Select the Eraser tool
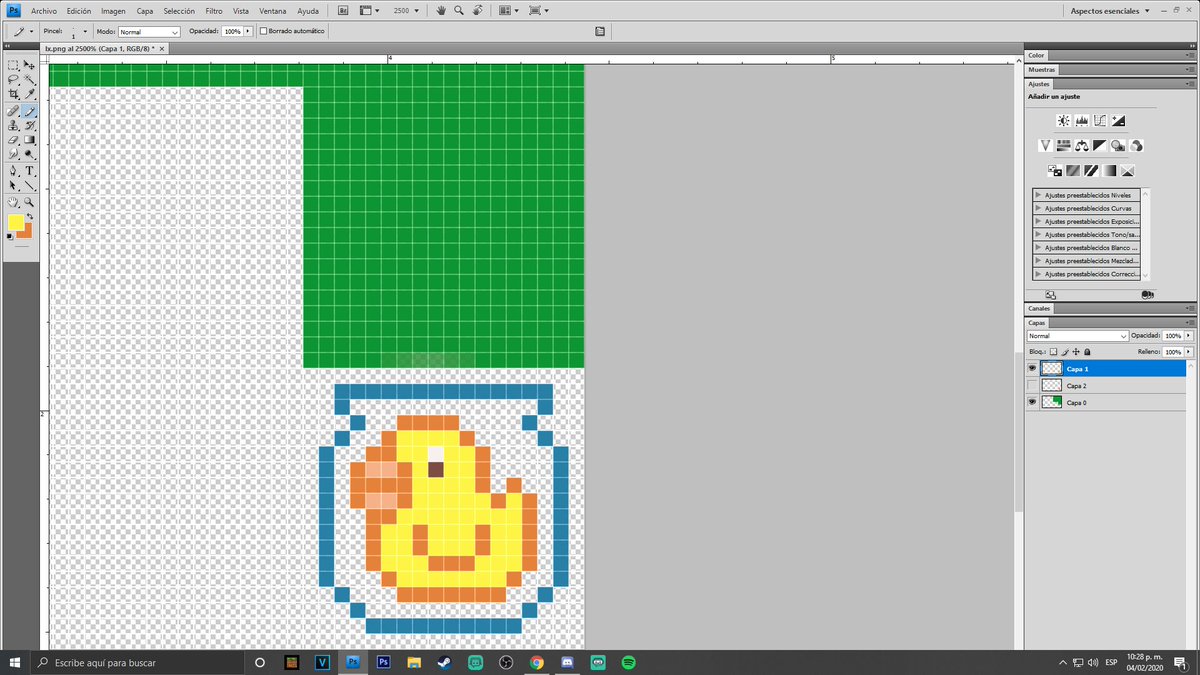This screenshot has height=675, width=1200. coord(13,140)
